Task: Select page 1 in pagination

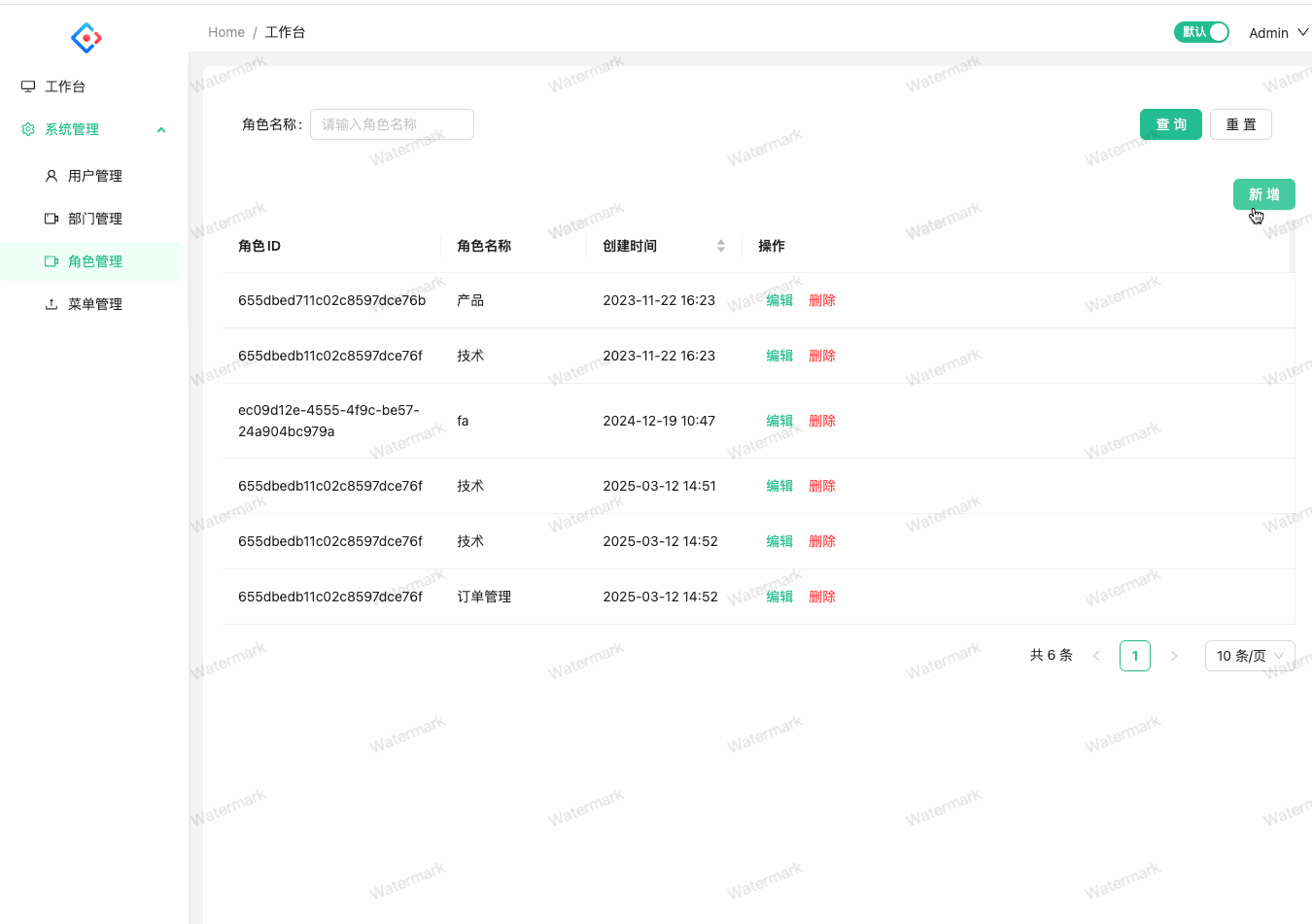Action: pyautogui.click(x=1135, y=656)
